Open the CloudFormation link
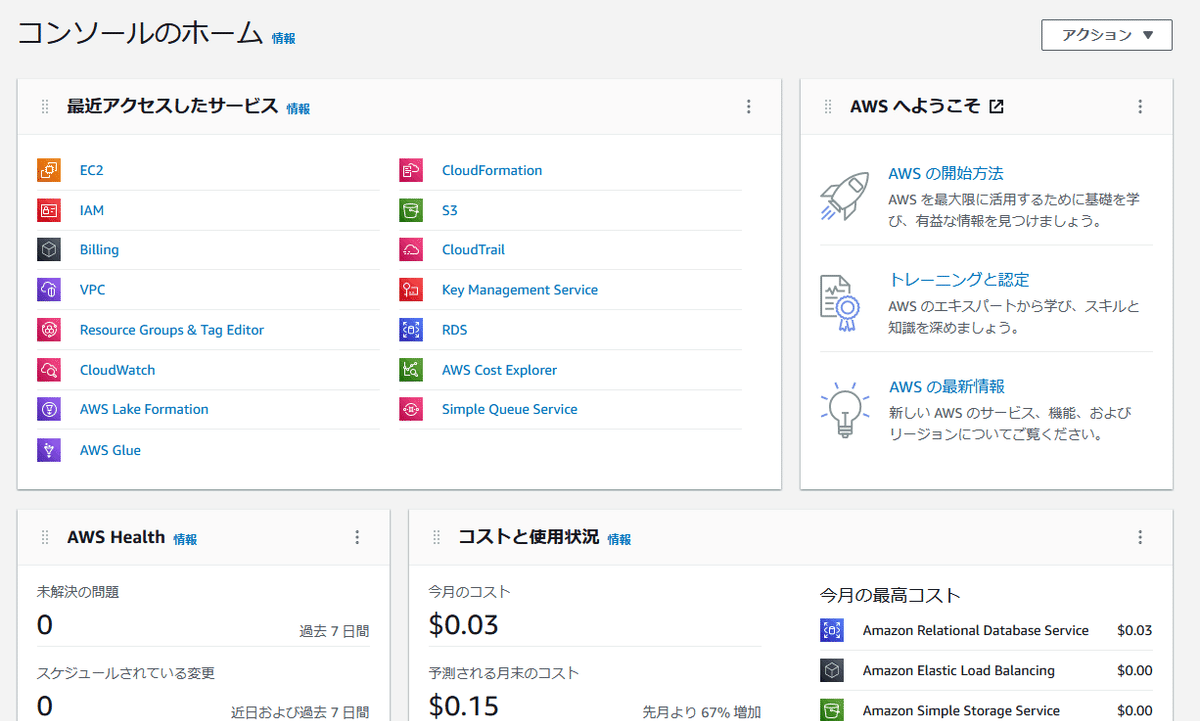The height and width of the screenshot is (721, 1200). (492, 170)
